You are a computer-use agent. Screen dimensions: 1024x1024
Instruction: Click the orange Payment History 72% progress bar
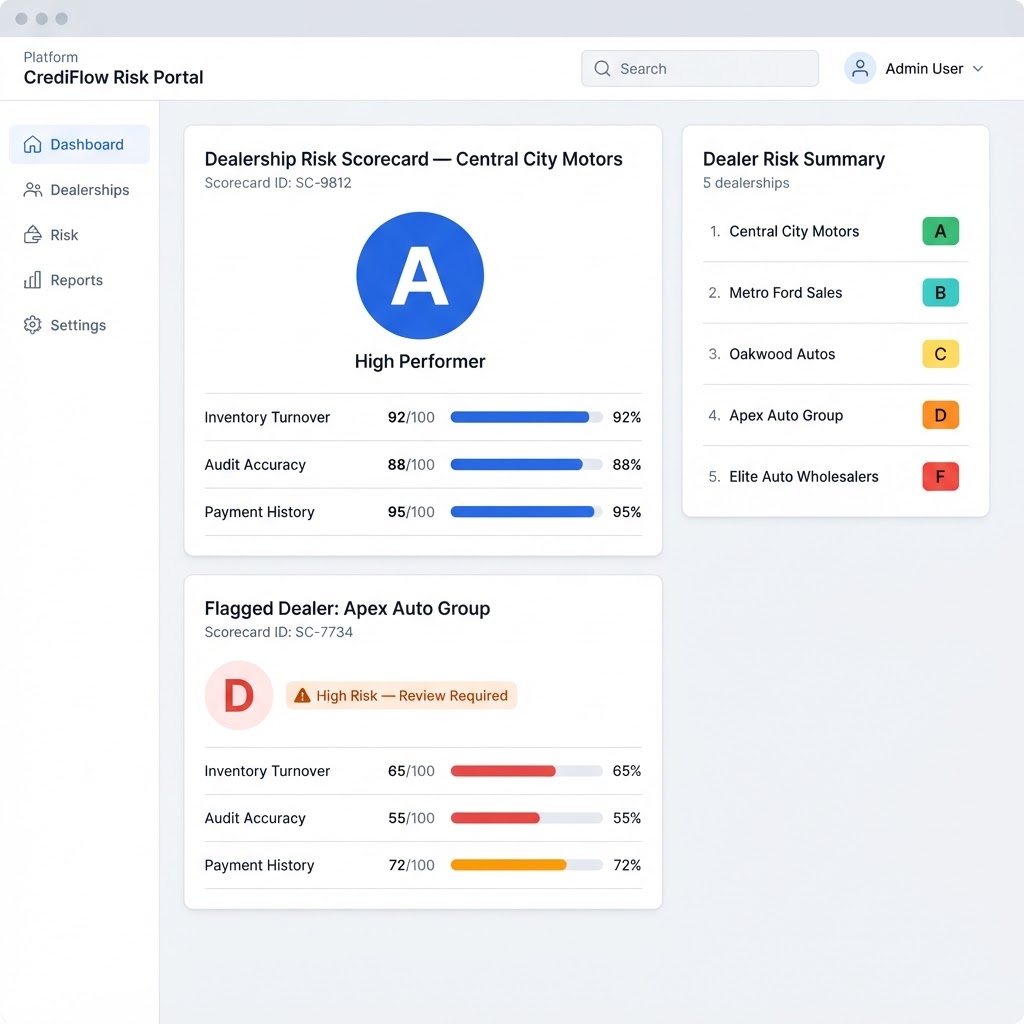526,865
